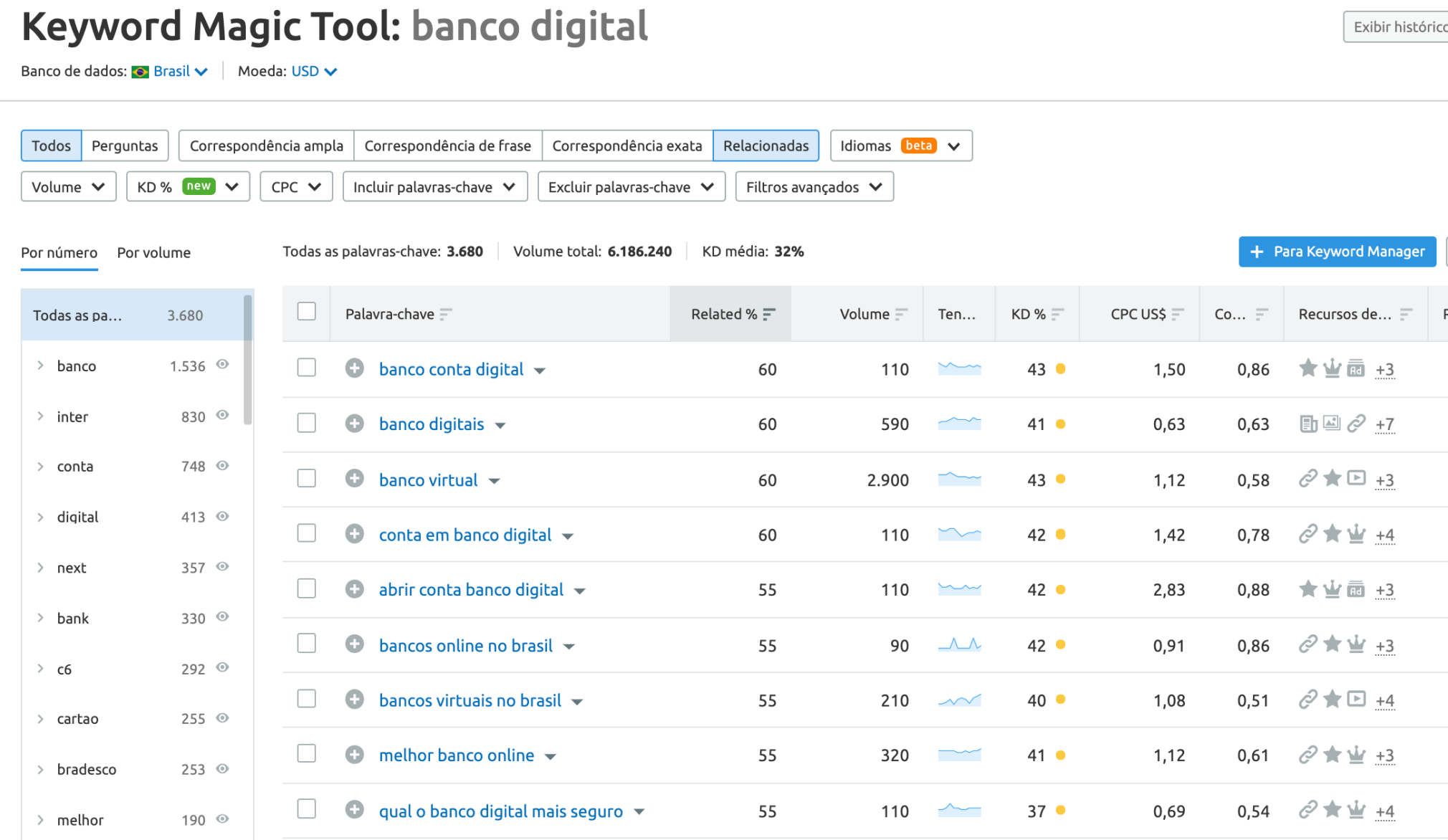Add 'bancos virtuais no brasil' plus icon

pyautogui.click(x=354, y=700)
